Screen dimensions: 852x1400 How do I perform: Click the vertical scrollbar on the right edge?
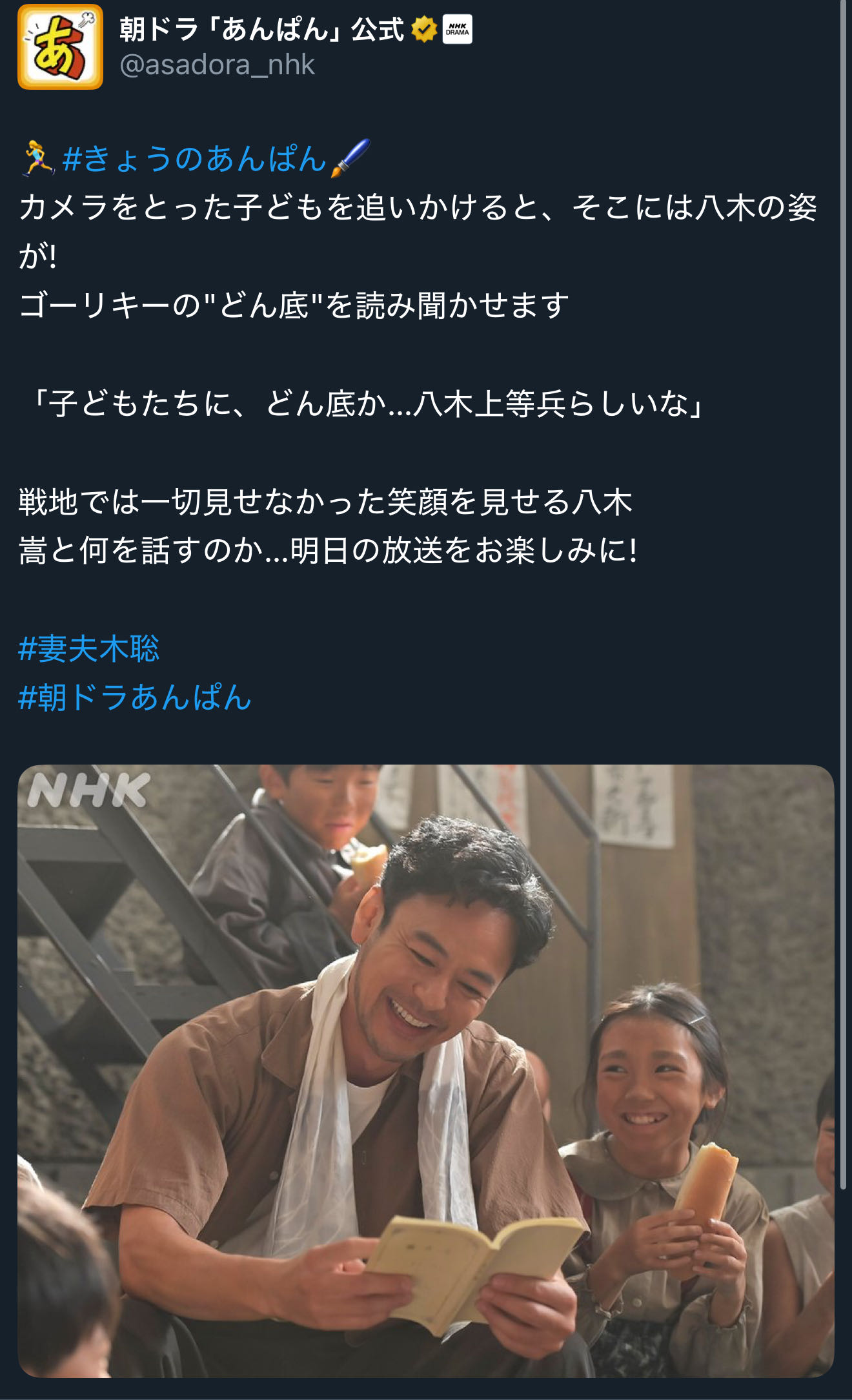(844, 594)
